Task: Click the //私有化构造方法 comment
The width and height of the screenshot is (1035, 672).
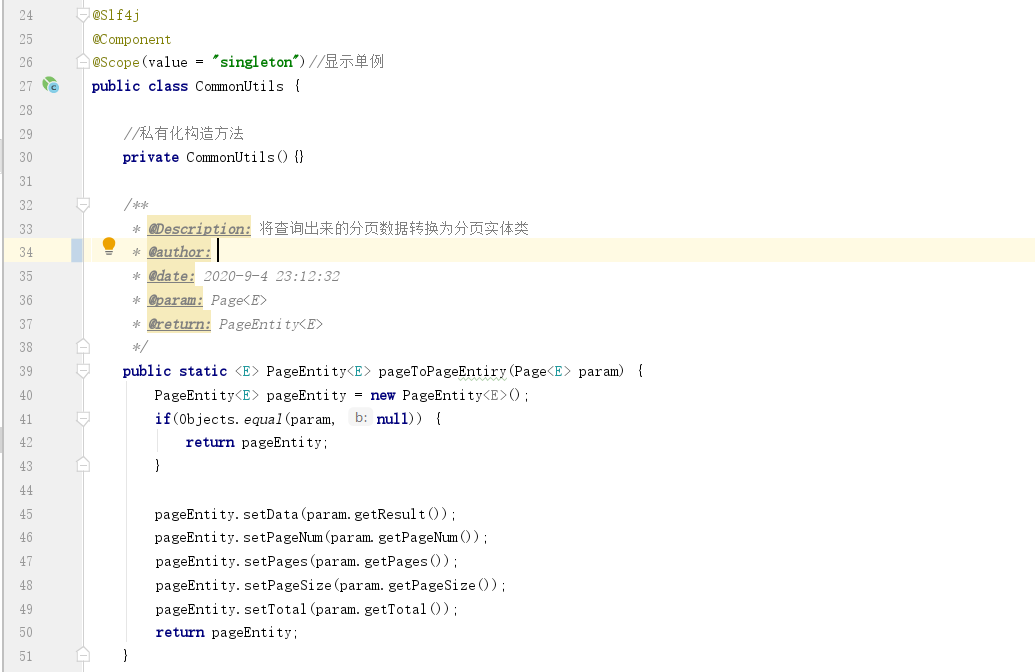Action: 184,133
